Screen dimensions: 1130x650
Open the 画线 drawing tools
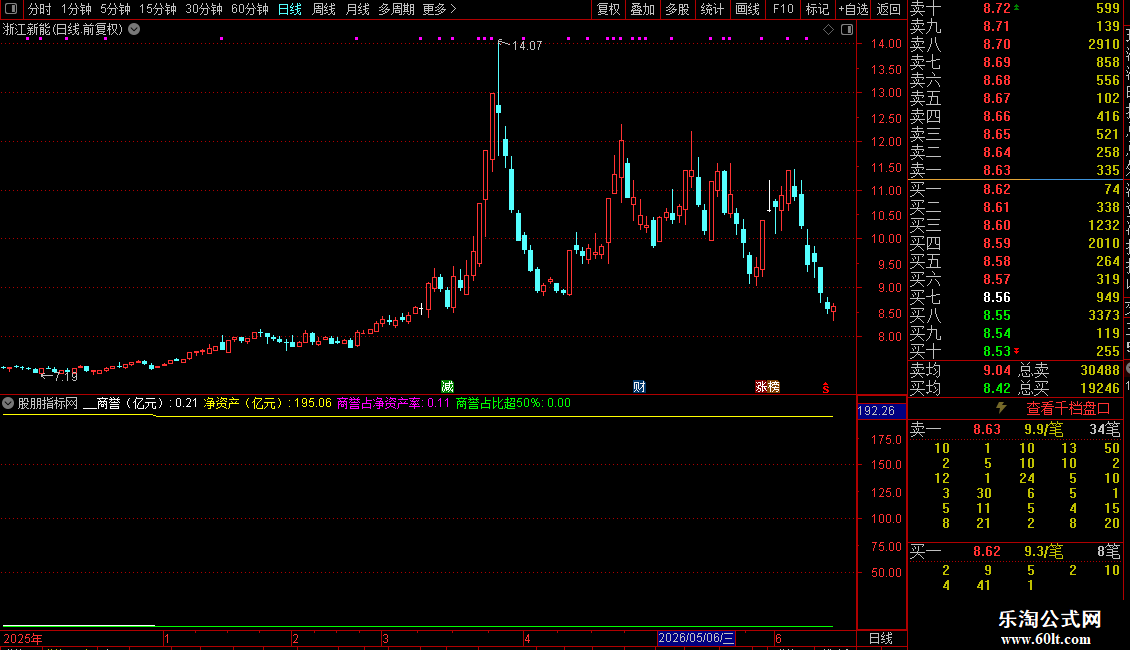[747, 9]
